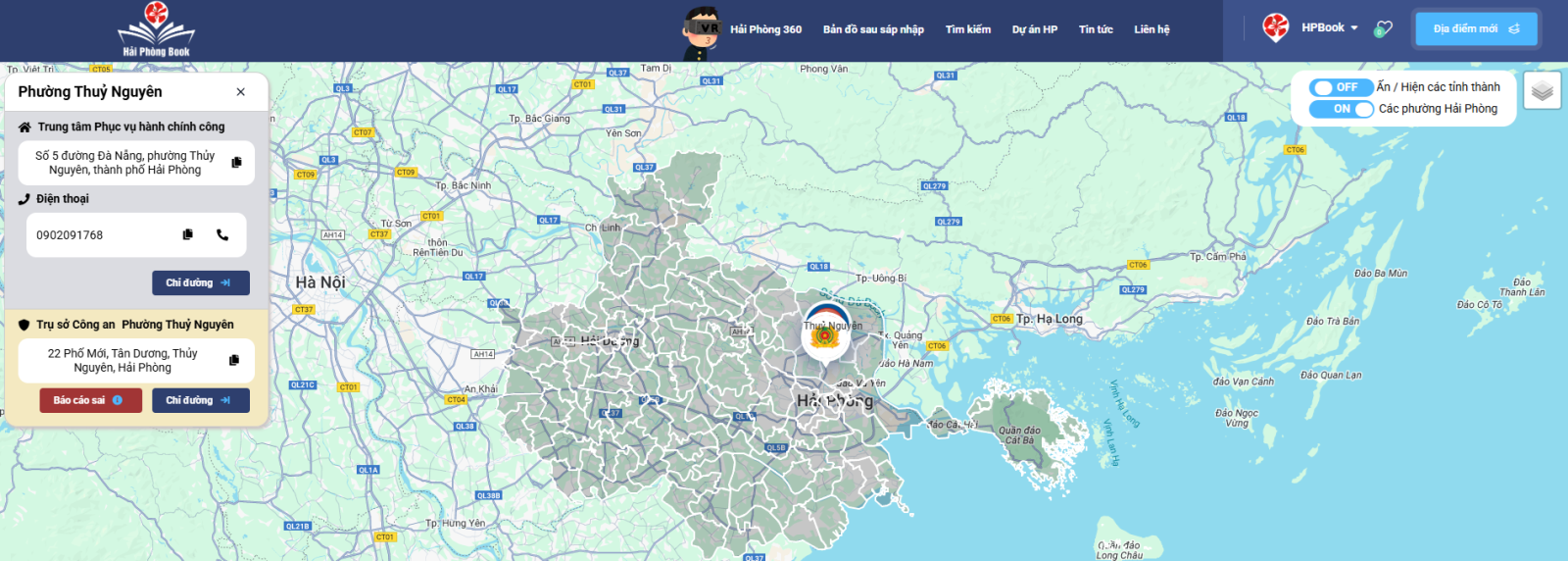This screenshot has height=561, width=1568.
Task: Open Bản đồ sau sáp nhập menu
Action: pos(873,29)
